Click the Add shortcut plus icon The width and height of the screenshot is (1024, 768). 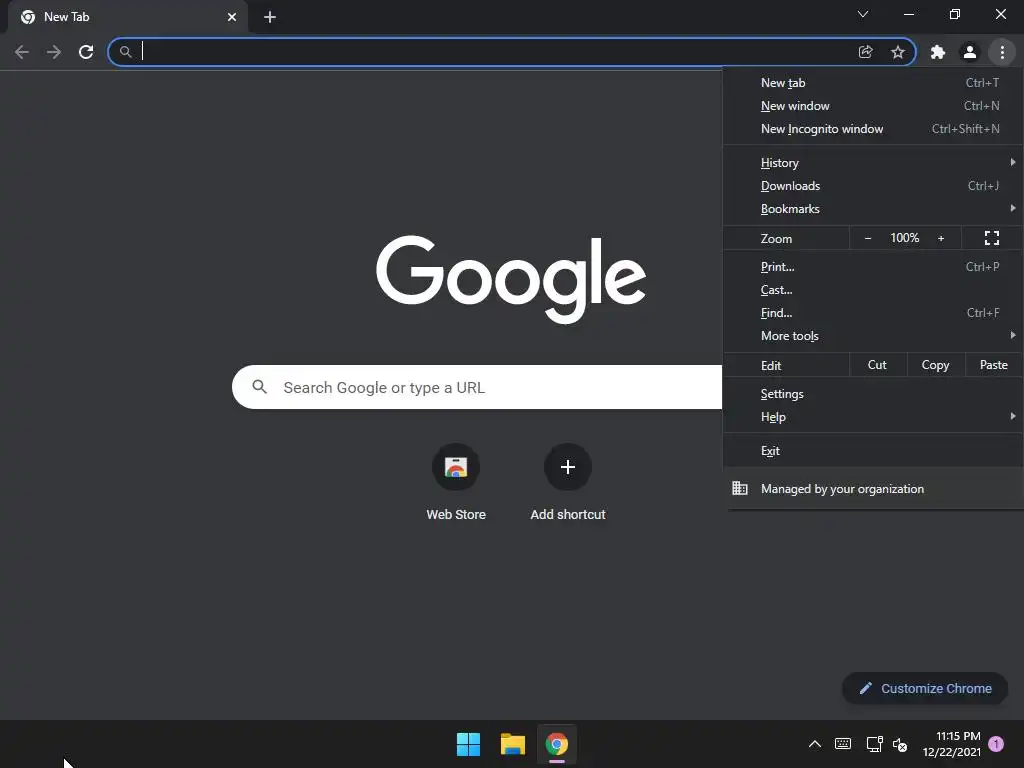coord(568,467)
